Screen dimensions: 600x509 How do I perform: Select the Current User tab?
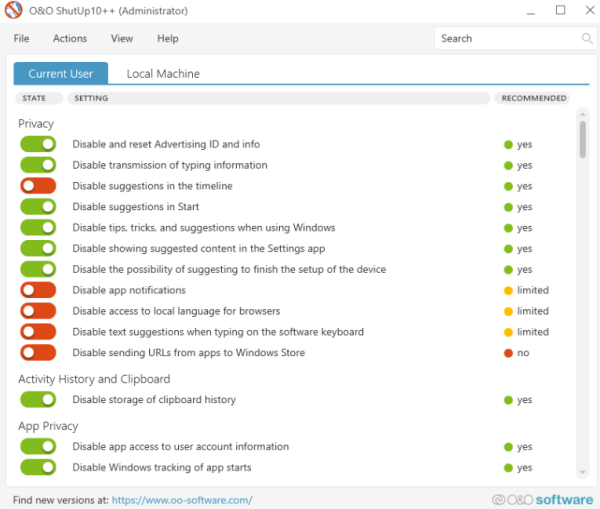click(x=60, y=73)
